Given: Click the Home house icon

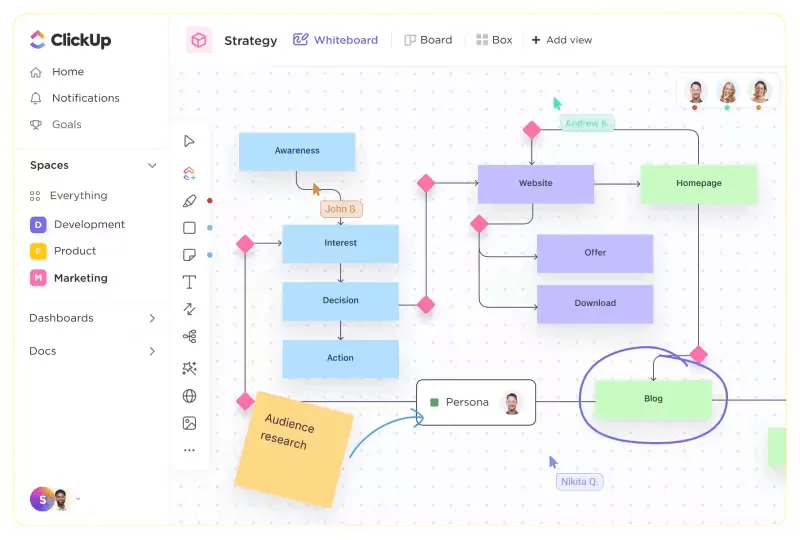Looking at the screenshot, I should click(36, 72).
